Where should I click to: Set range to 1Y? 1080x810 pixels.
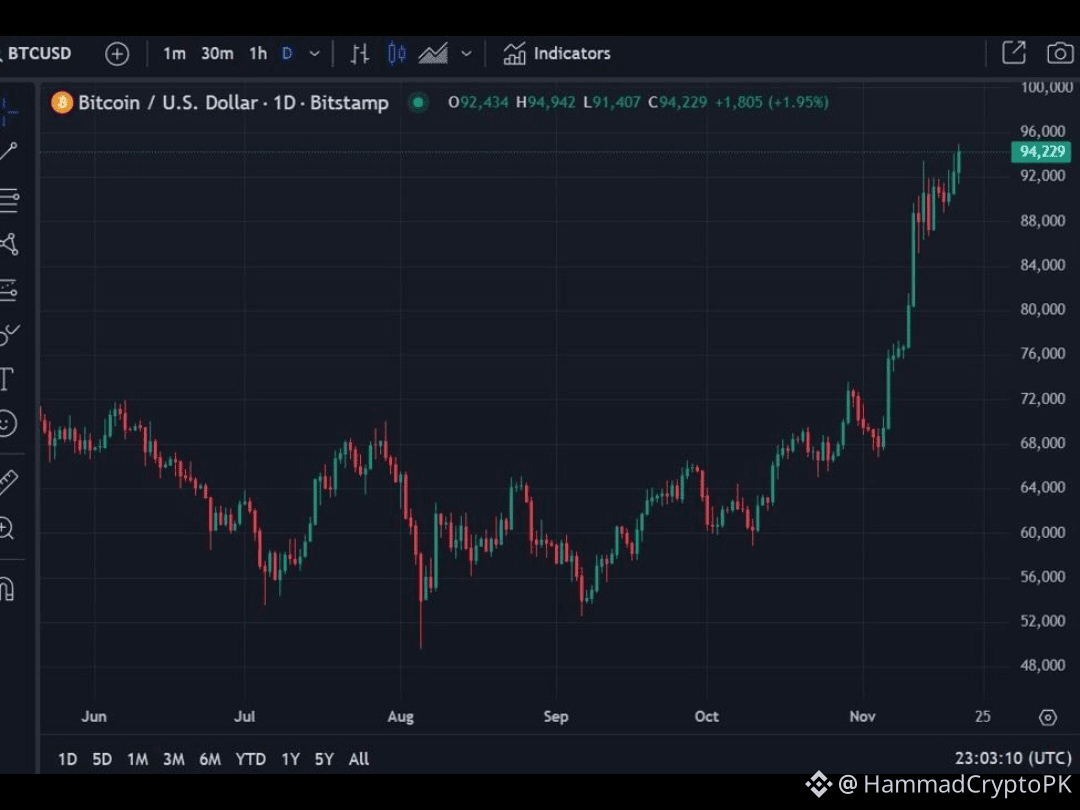coord(291,759)
